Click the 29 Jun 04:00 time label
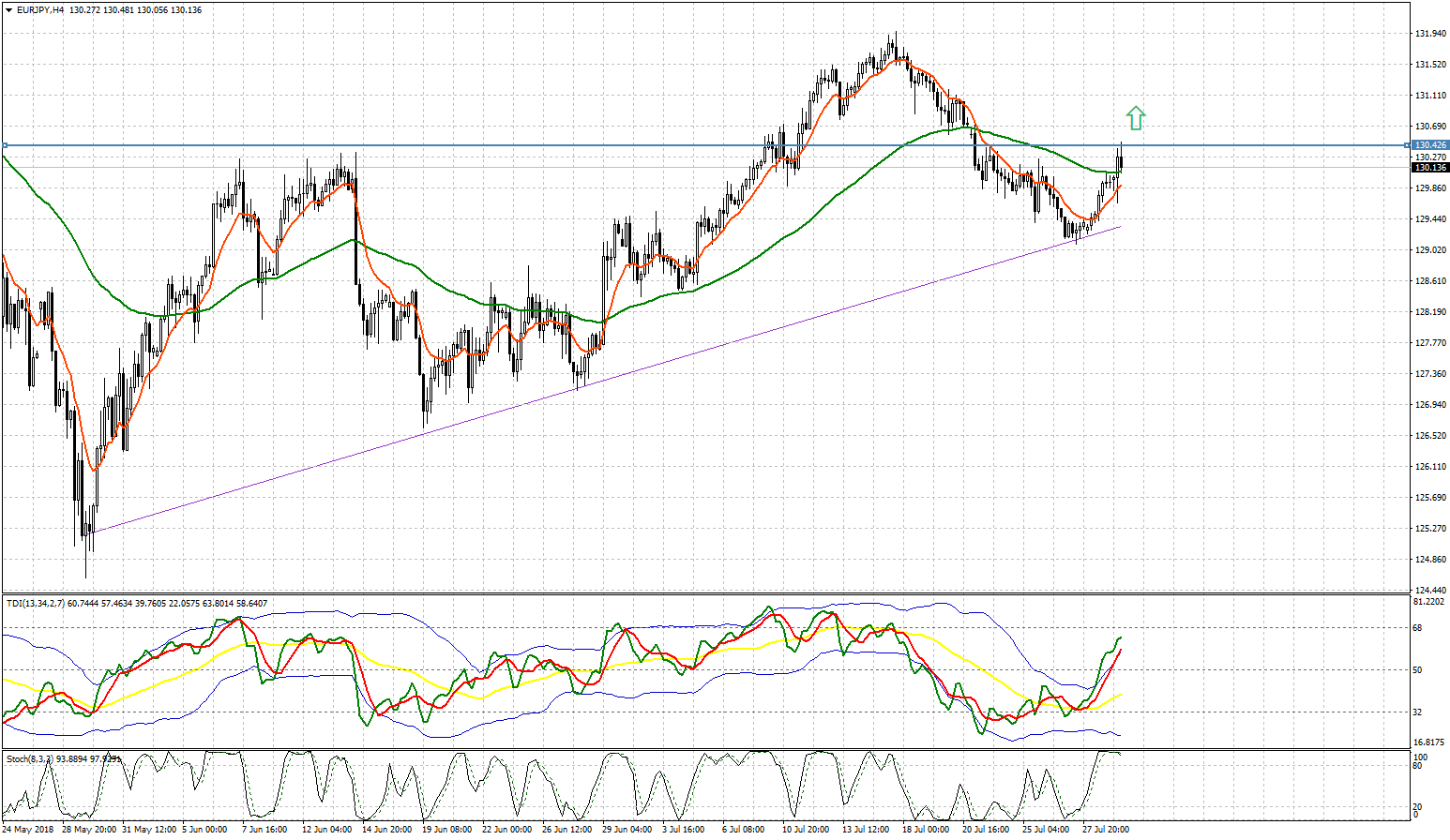Image resolution: width=1450 pixels, height=840 pixels. click(627, 830)
